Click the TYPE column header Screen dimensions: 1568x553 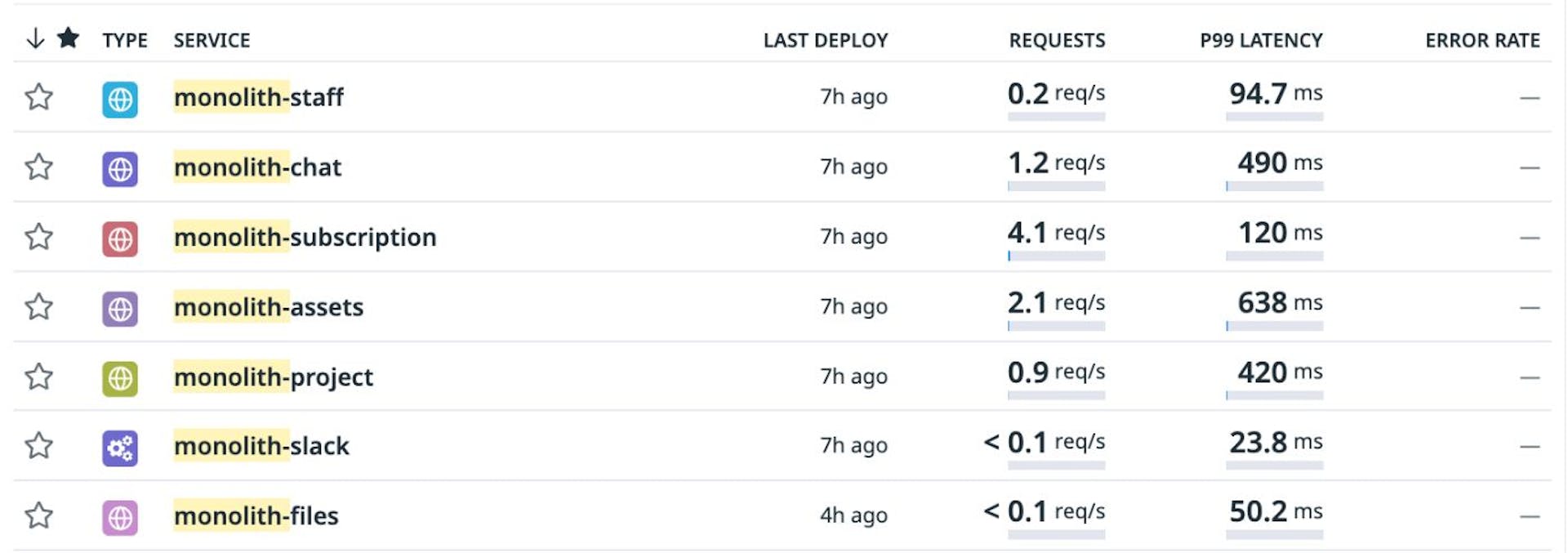(124, 40)
